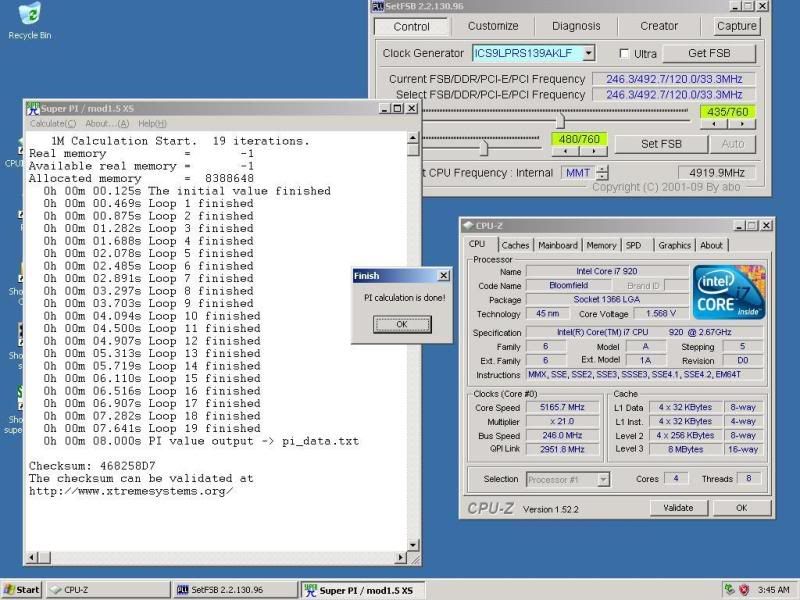Expand the Clock Generator dropdown

click(x=587, y=53)
